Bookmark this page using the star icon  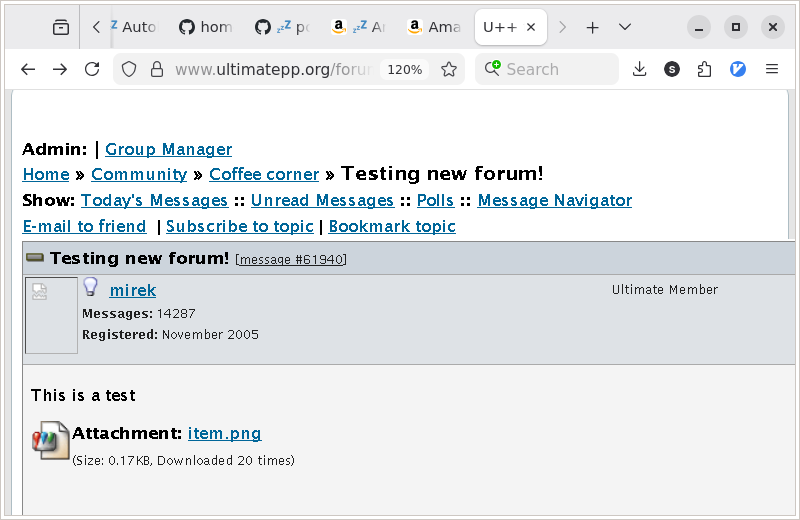point(449,69)
